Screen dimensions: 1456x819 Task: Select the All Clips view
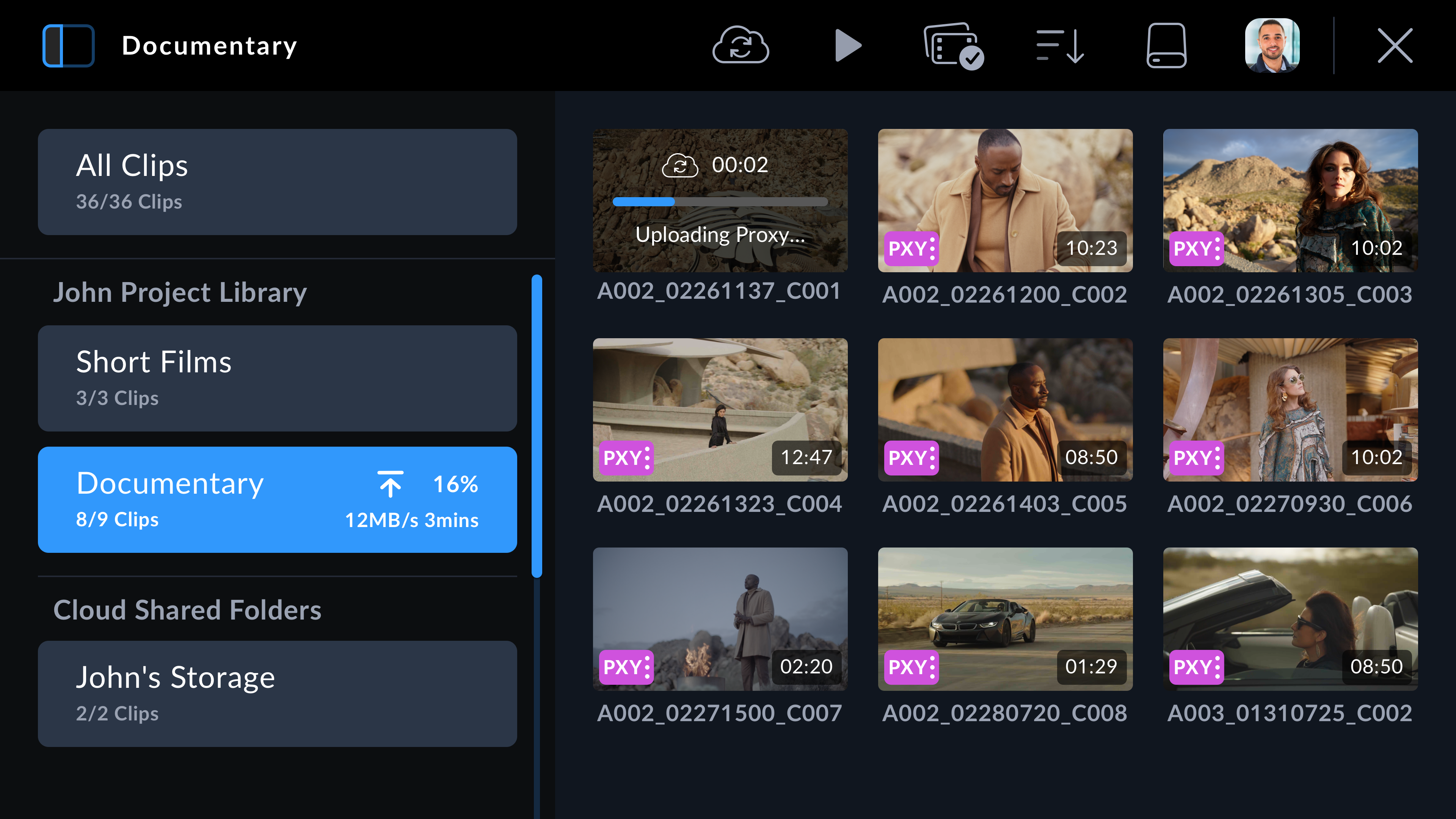(x=276, y=182)
